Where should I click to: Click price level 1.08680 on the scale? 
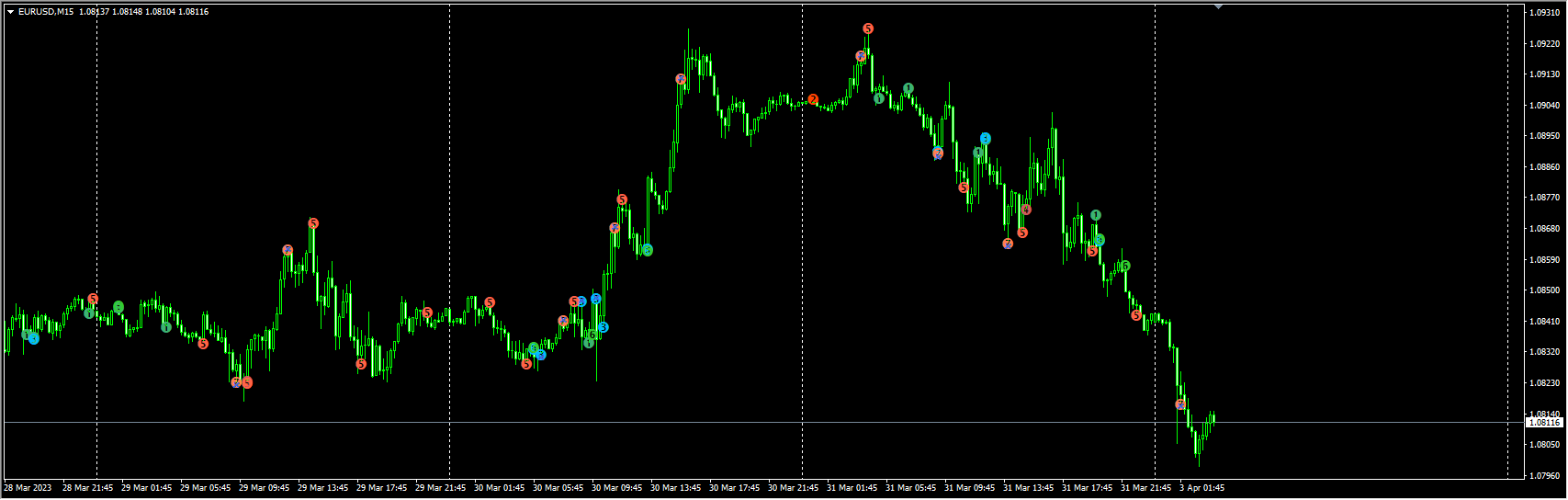click(1545, 229)
